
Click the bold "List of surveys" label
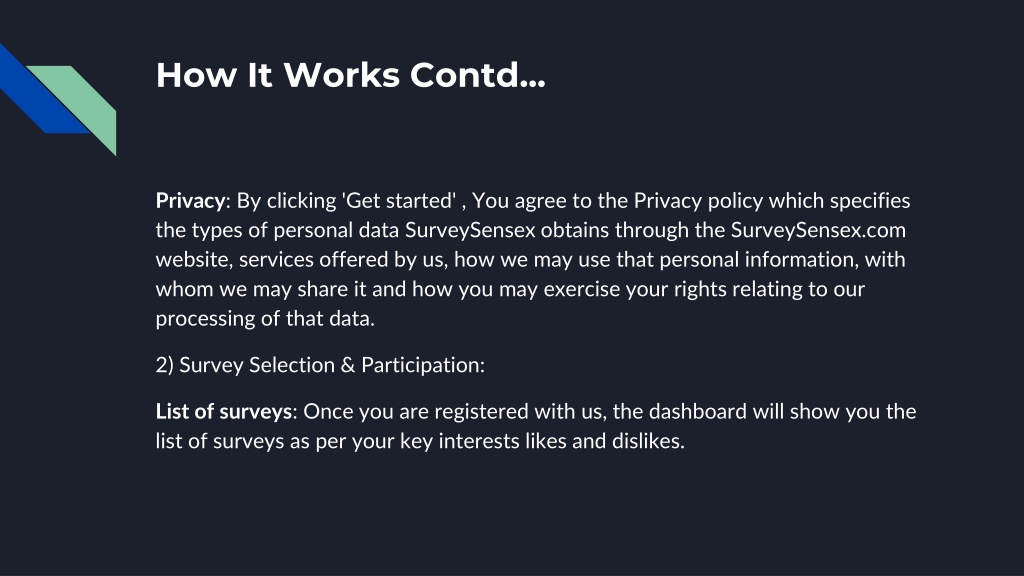pyautogui.click(x=223, y=412)
